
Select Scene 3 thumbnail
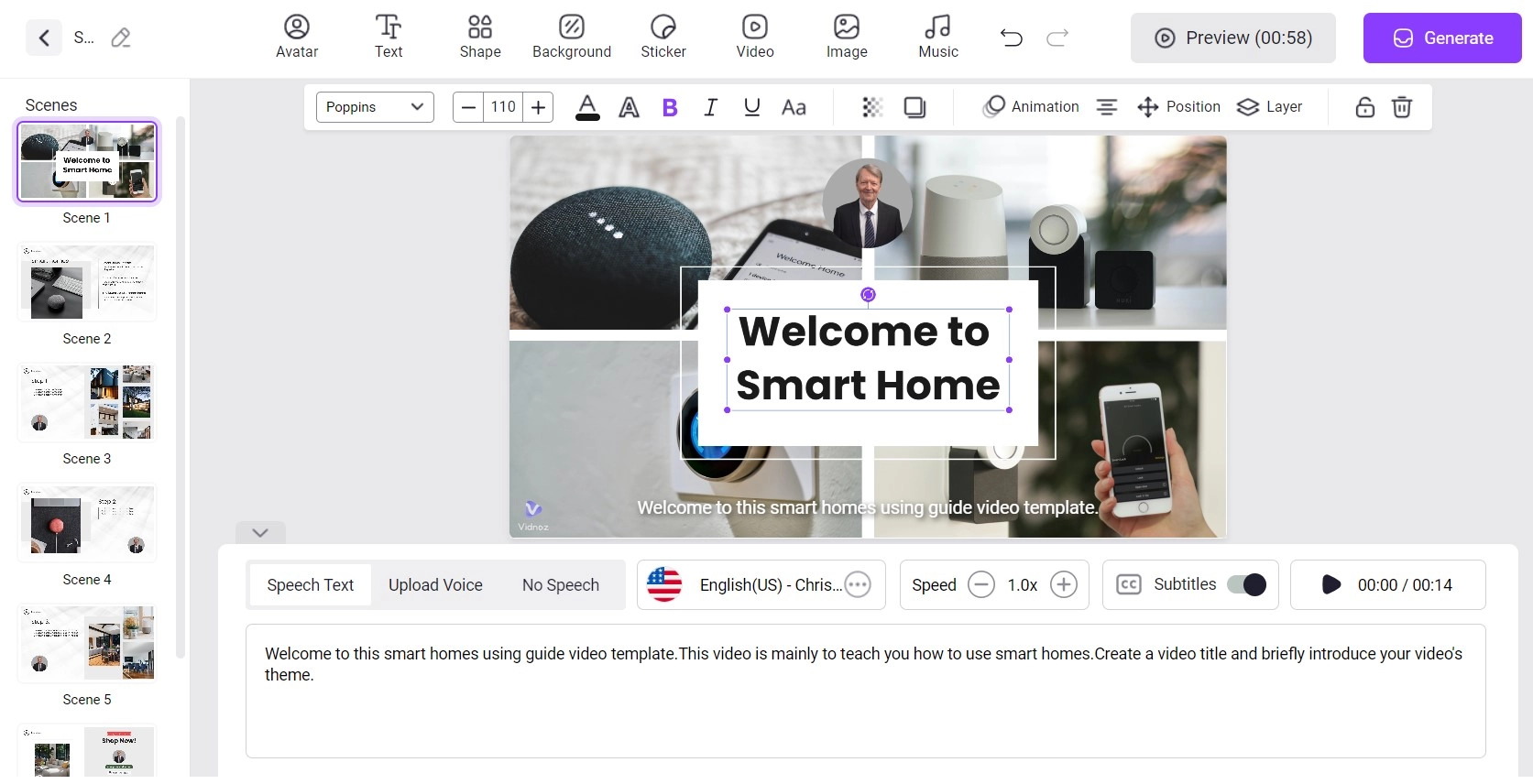click(87, 402)
